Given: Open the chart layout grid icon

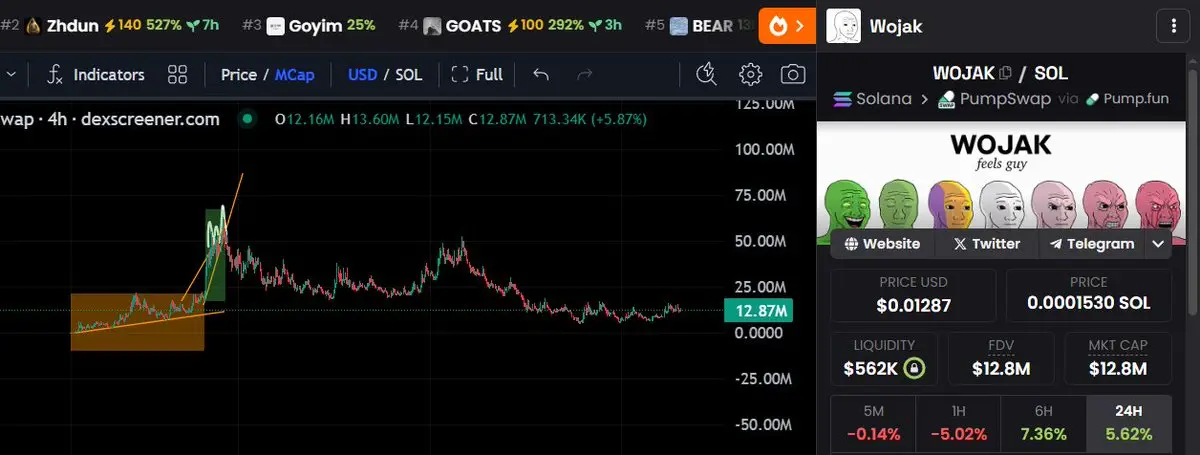Looking at the screenshot, I should coord(178,74).
